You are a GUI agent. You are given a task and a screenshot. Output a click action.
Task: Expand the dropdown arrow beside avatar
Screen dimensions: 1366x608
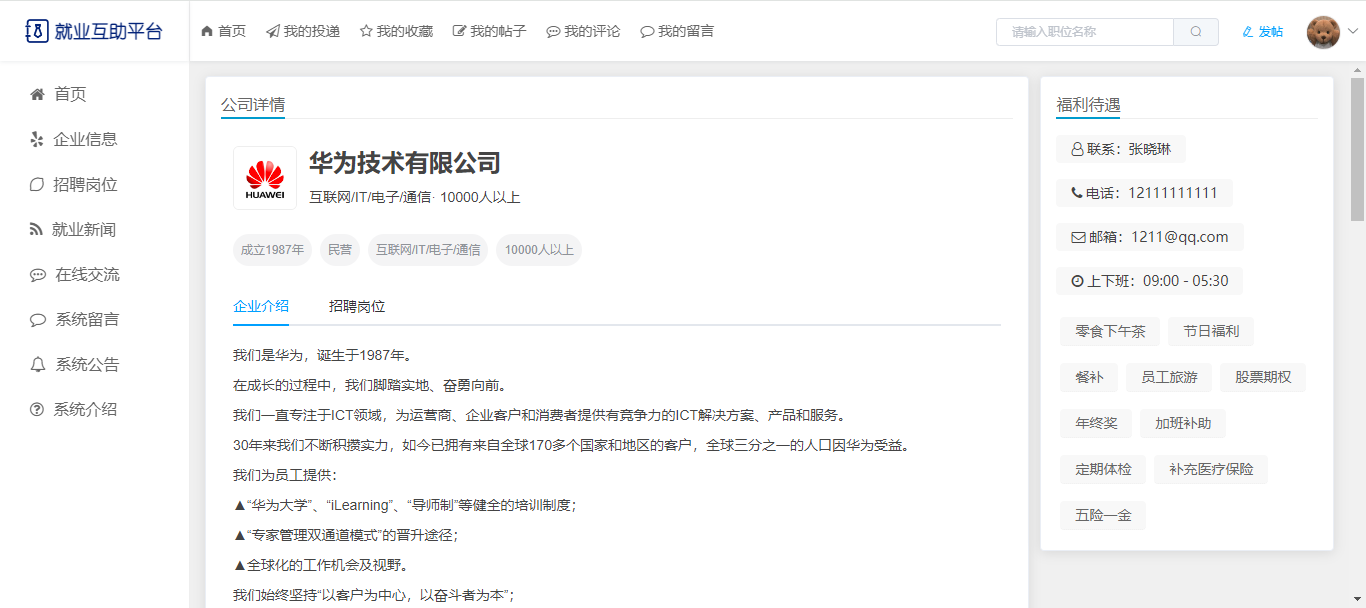(1353, 32)
